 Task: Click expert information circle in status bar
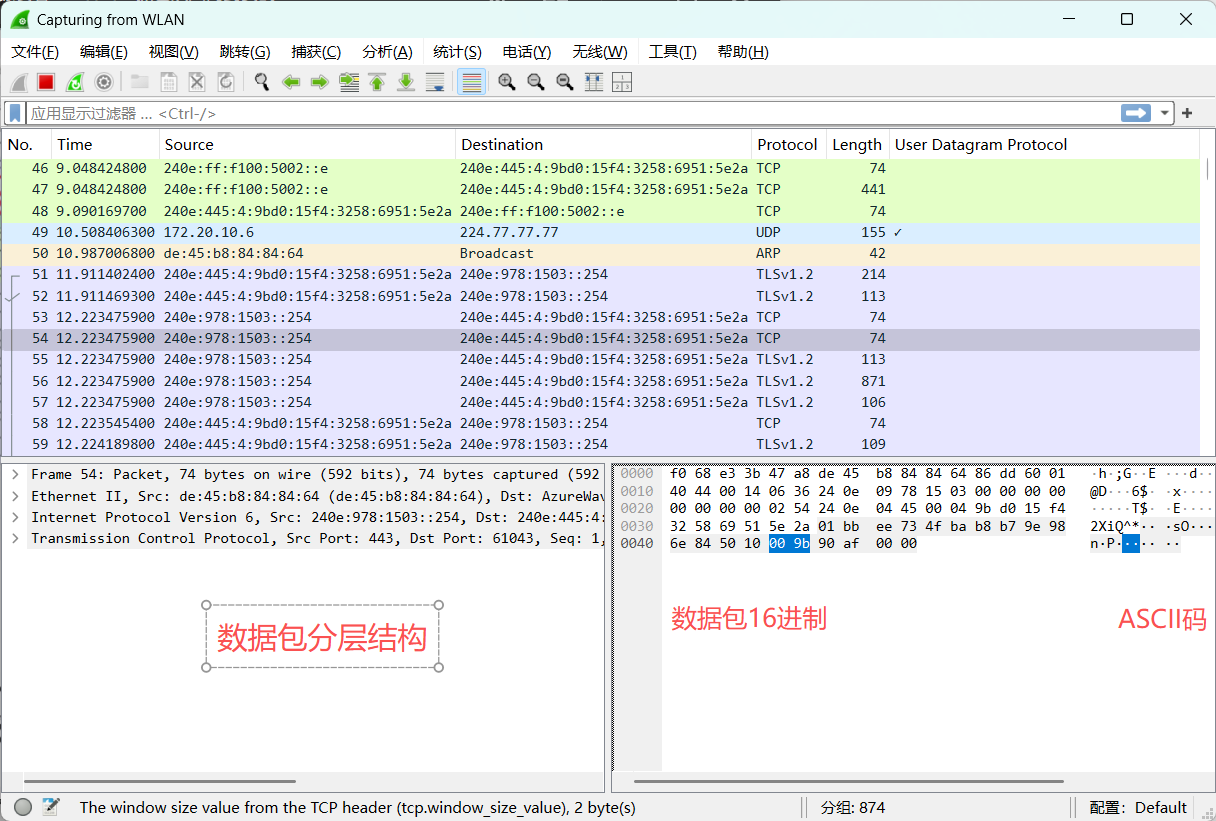tap(23, 807)
